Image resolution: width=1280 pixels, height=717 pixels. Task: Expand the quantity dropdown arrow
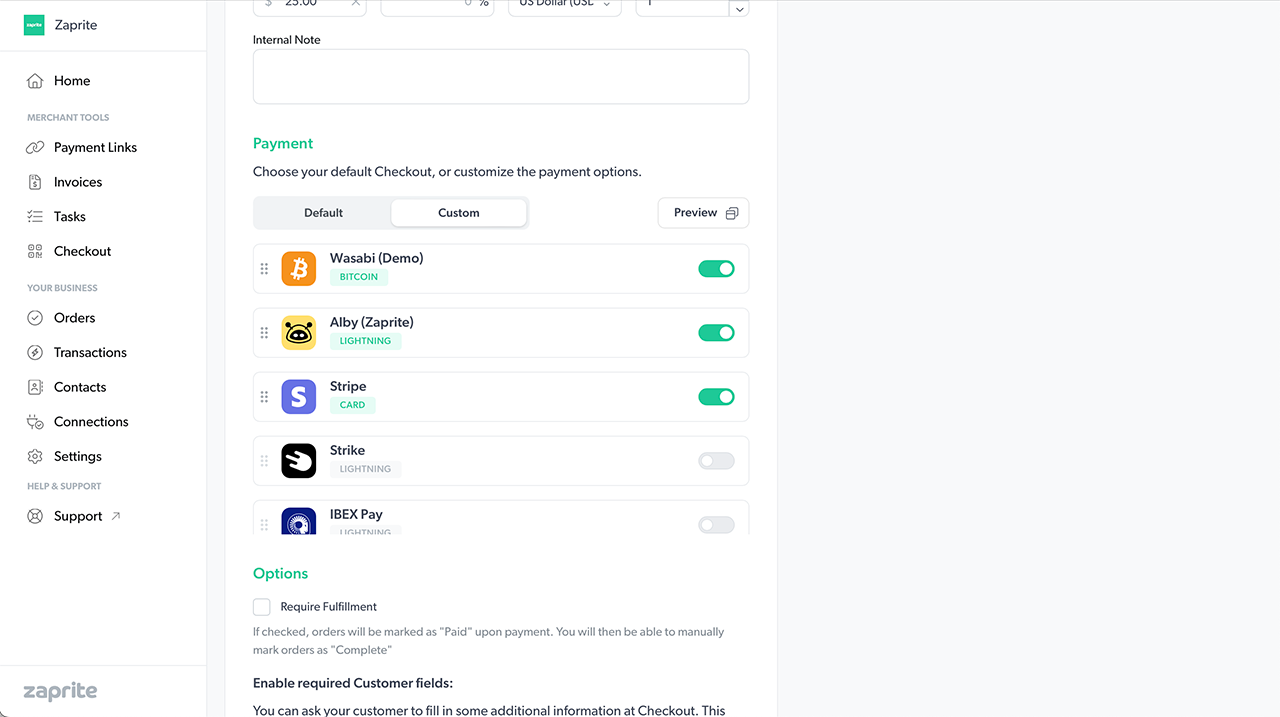point(739,9)
